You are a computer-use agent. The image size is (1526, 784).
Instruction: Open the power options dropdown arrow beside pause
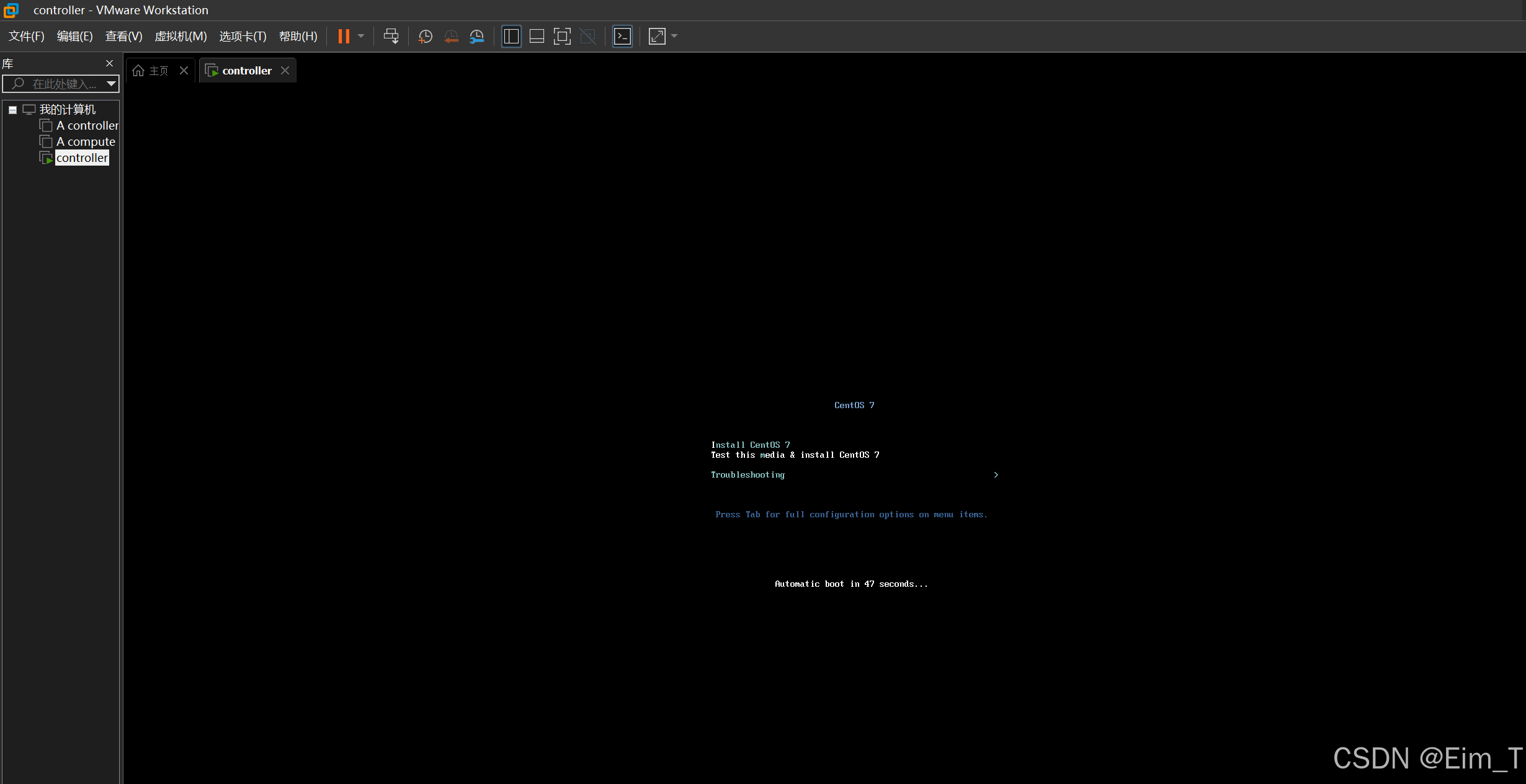click(361, 37)
